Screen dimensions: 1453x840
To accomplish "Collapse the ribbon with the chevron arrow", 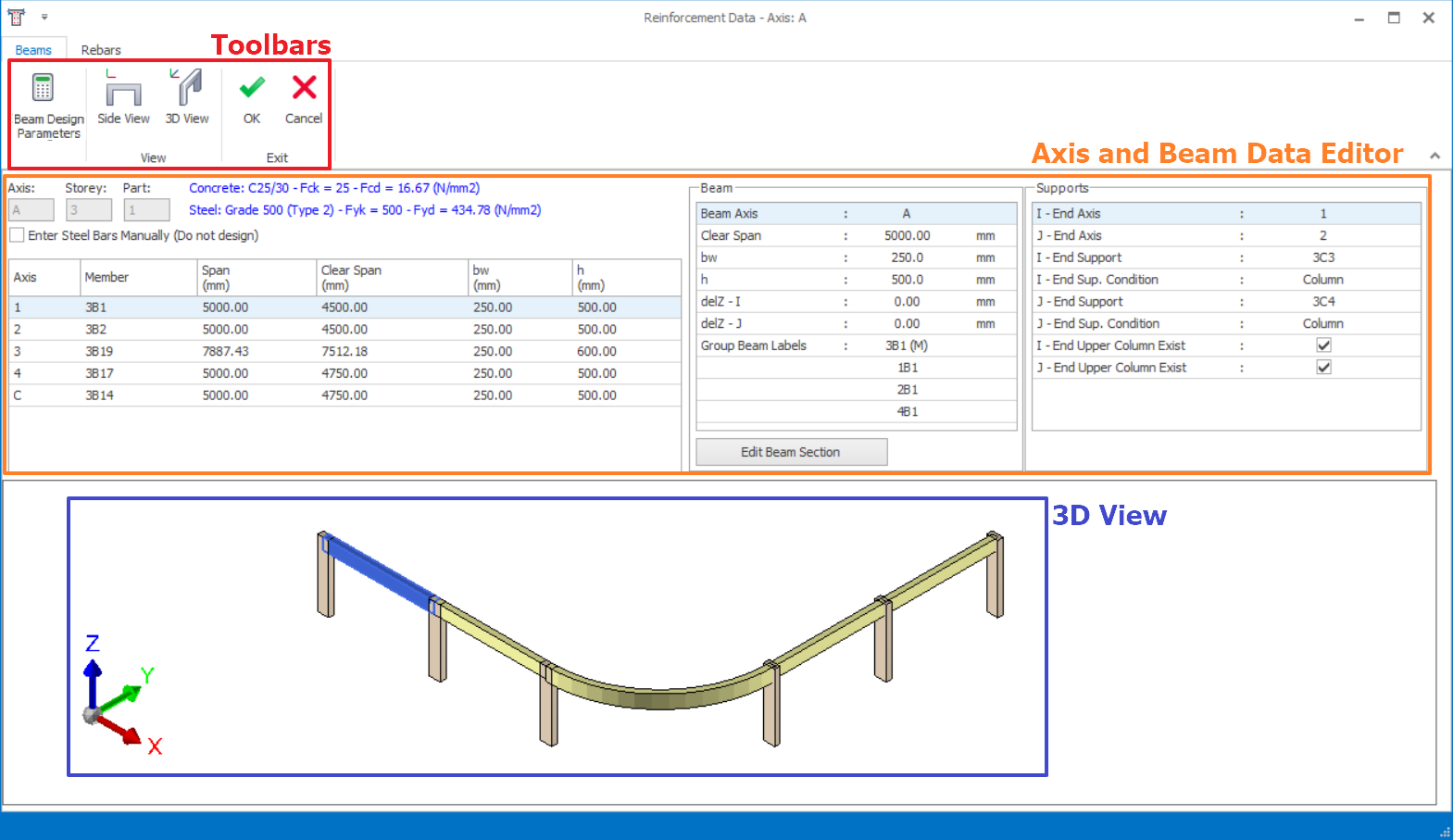I will tap(1434, 156).
